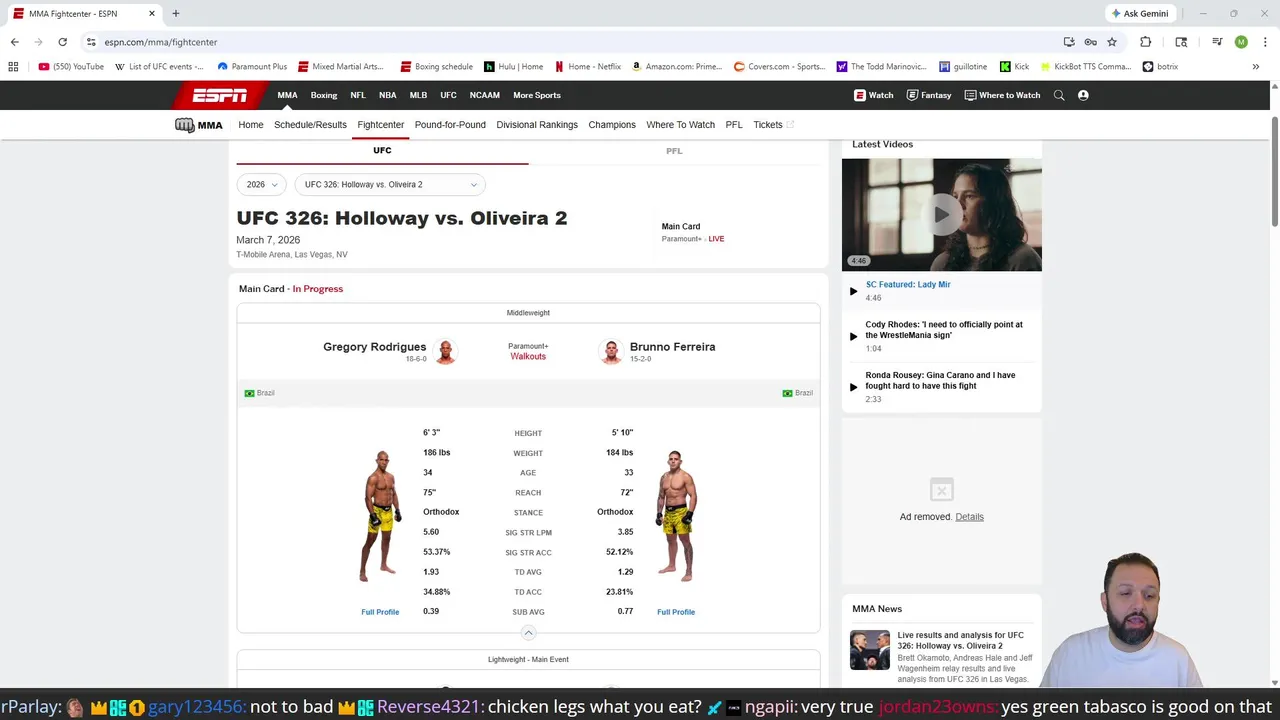
Task: Open Where to Watch in top bar
Action: pos(1002,95)
